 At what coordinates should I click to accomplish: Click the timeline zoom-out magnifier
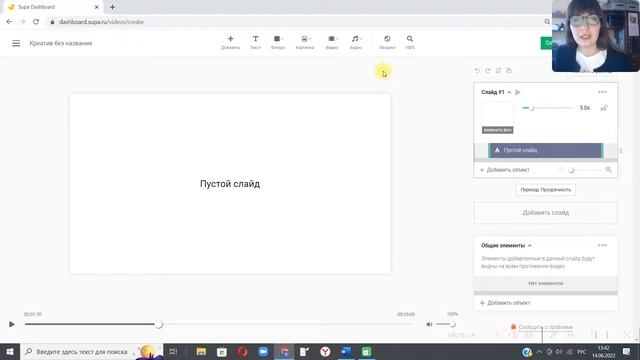pos(561,170)
